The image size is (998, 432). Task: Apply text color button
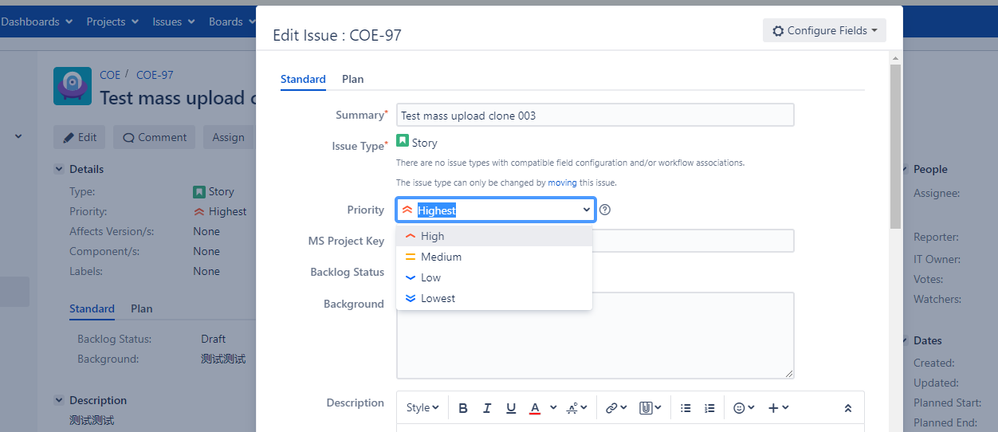pos(535,408)
